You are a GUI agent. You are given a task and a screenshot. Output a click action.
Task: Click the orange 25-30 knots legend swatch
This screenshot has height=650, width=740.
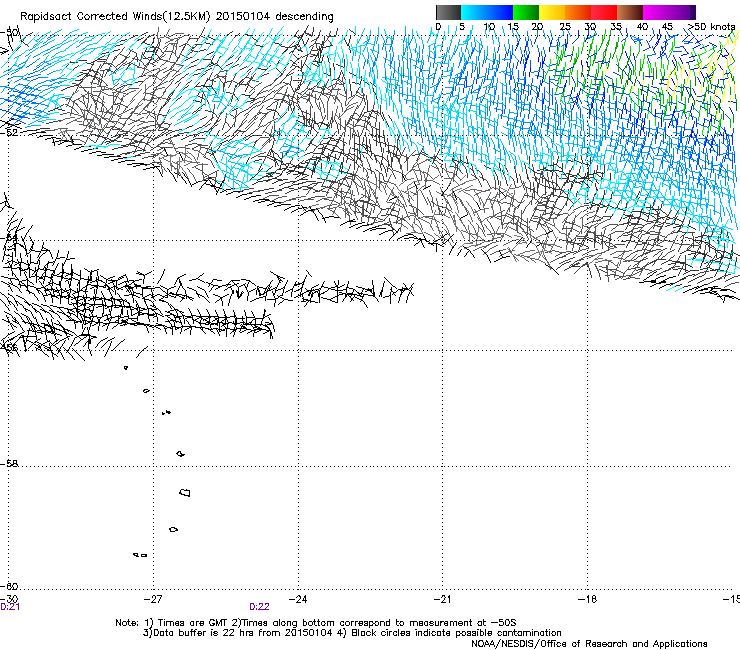578,12
